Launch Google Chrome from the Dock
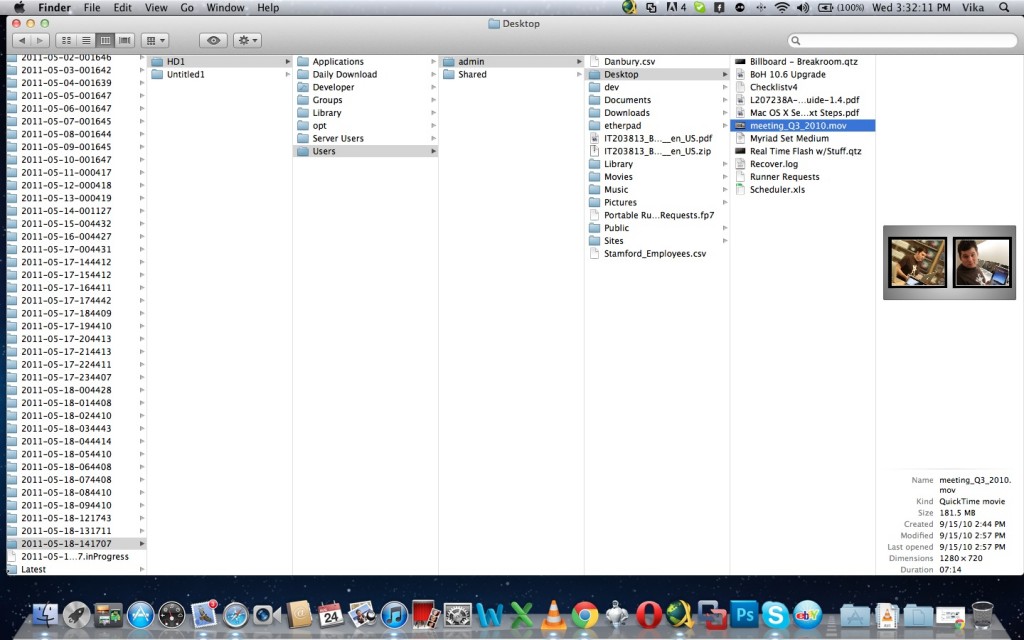 point(585,614)
